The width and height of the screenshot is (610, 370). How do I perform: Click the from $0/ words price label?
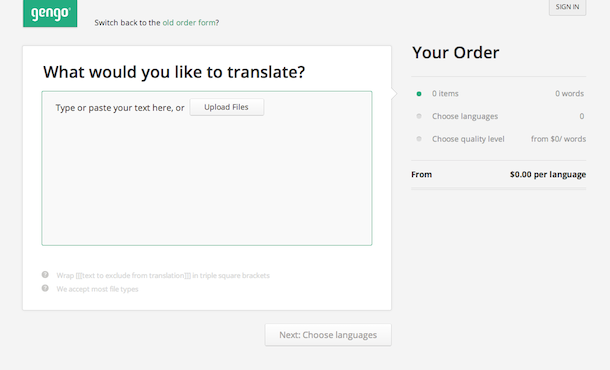[x=558, y=139]
